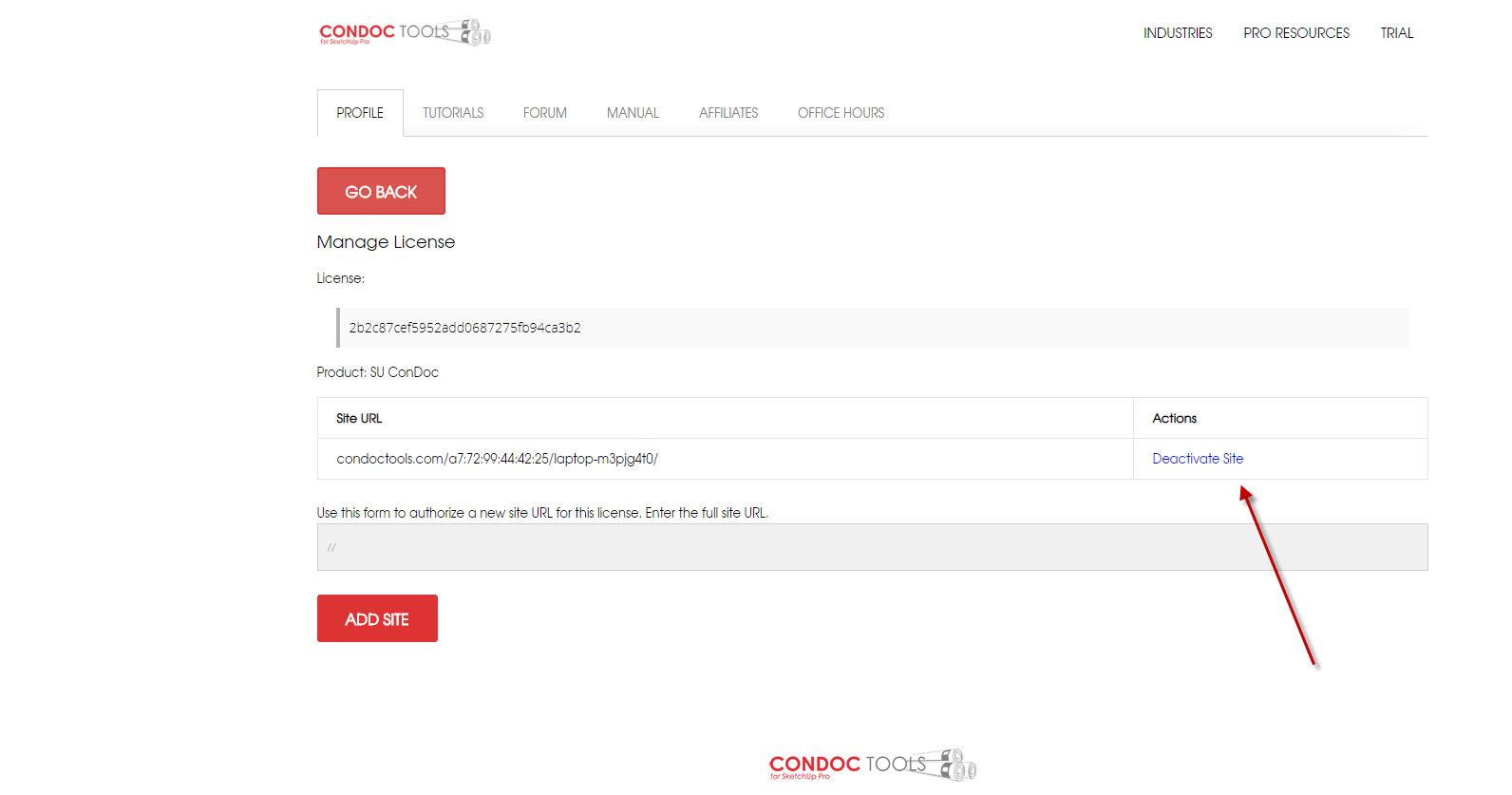The height and width of the screenshot is (795, 1512).
Task: Click the Site URL column header
Action: [359, 418]
